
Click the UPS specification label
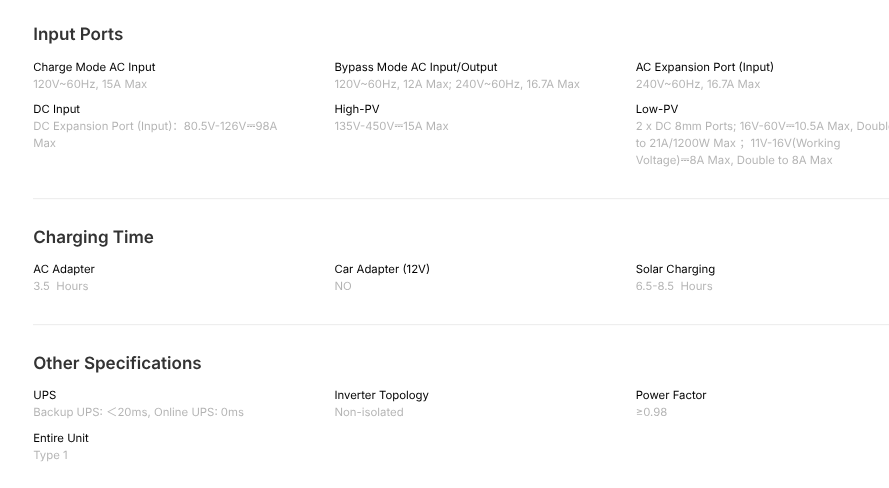point(45,395)
